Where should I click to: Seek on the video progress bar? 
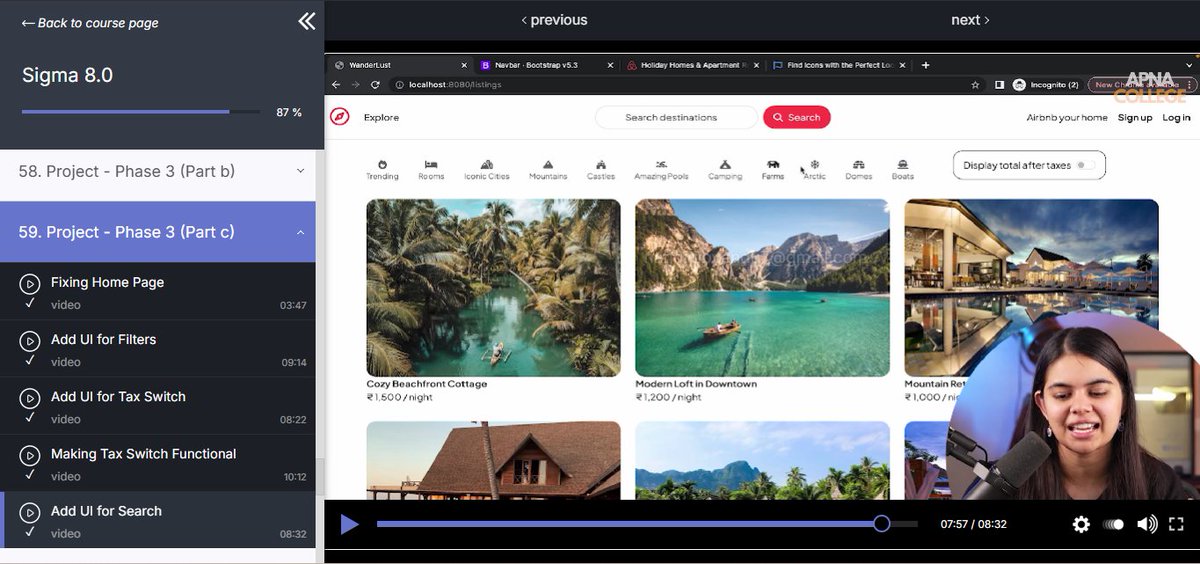click(x=647, y=524)
